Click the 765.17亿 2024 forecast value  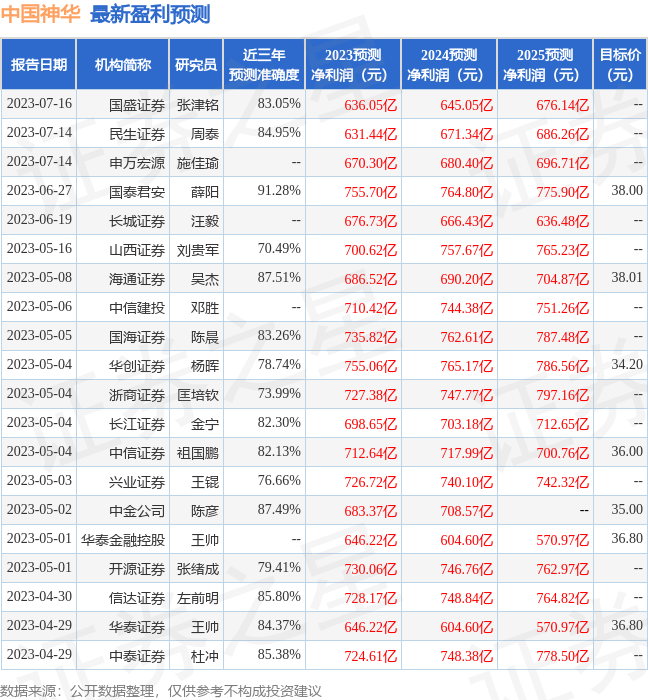click(x=467, y=366)
